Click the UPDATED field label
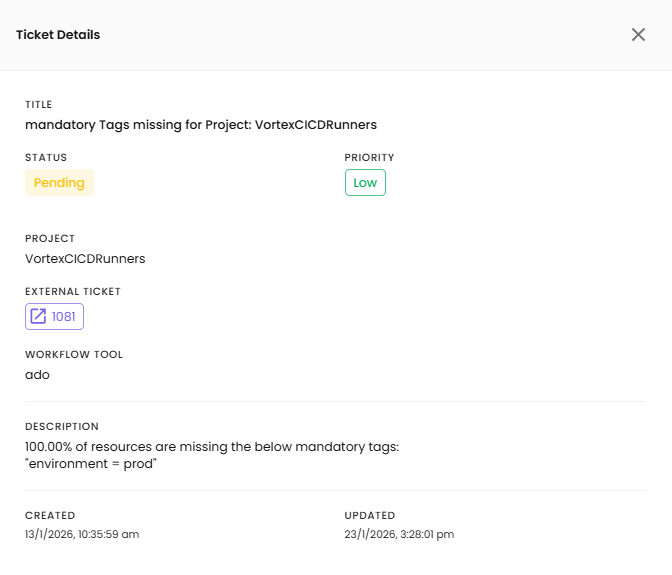672x575 pixels. [370, 516]
